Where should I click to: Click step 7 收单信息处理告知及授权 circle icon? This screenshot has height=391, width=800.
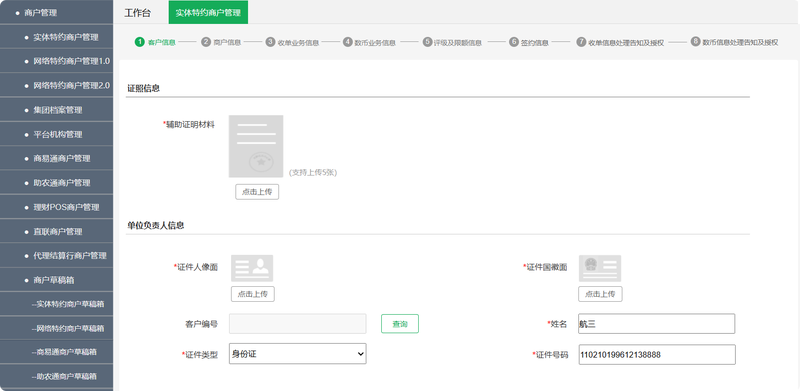pyautogui.click(x=581, y=42)
